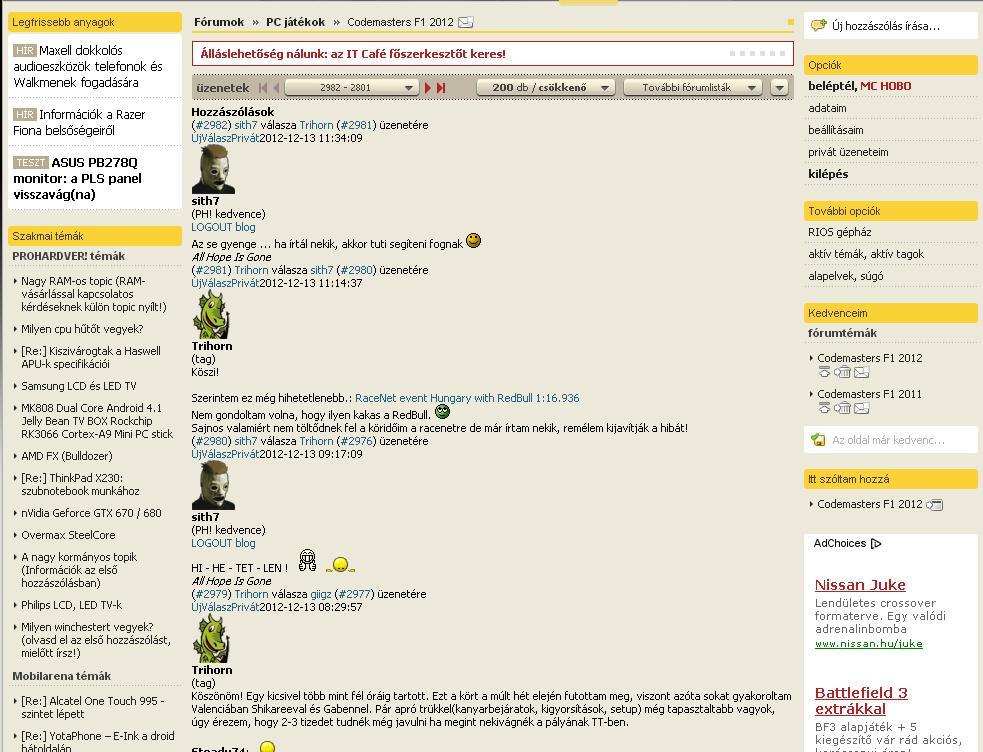Click the bowing yellow smiley in message #2980

(340, 565)
